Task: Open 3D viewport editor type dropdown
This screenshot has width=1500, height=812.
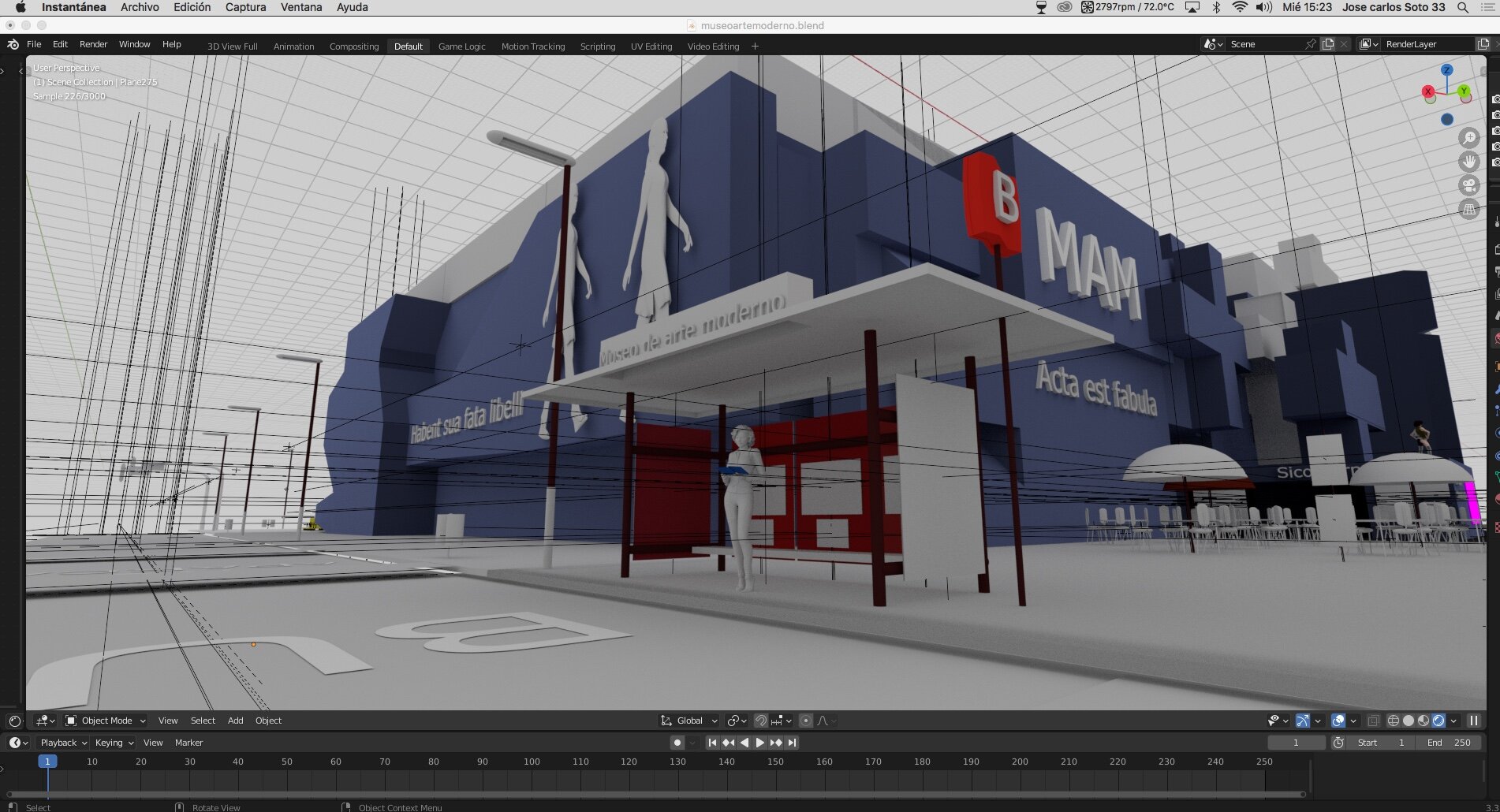Action: (46, 721)
